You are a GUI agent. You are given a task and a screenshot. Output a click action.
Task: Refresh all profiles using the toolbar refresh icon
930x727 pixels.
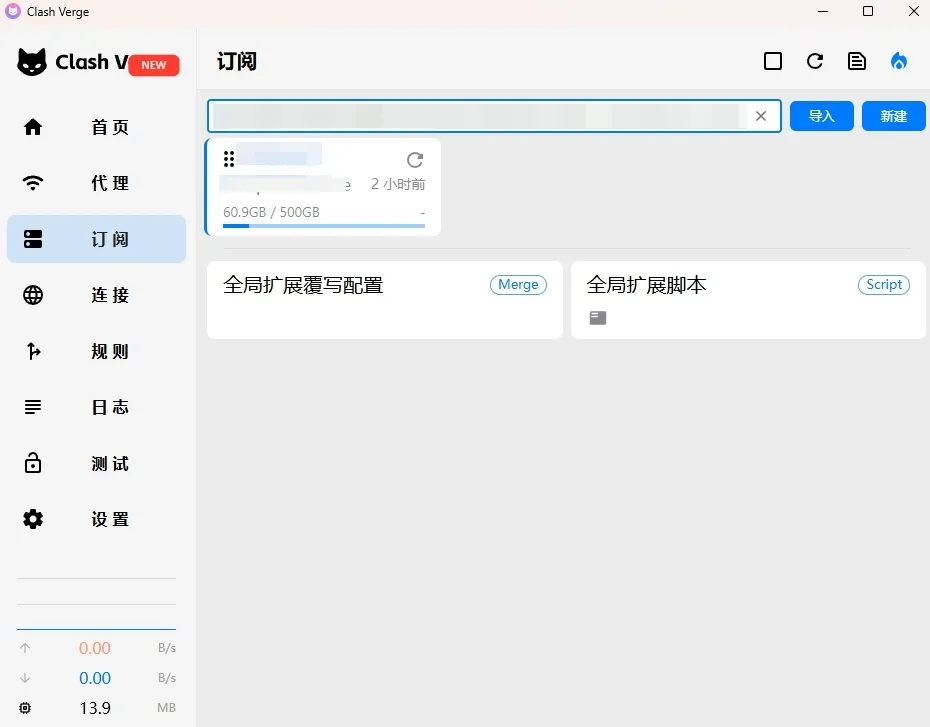[814, 61]
